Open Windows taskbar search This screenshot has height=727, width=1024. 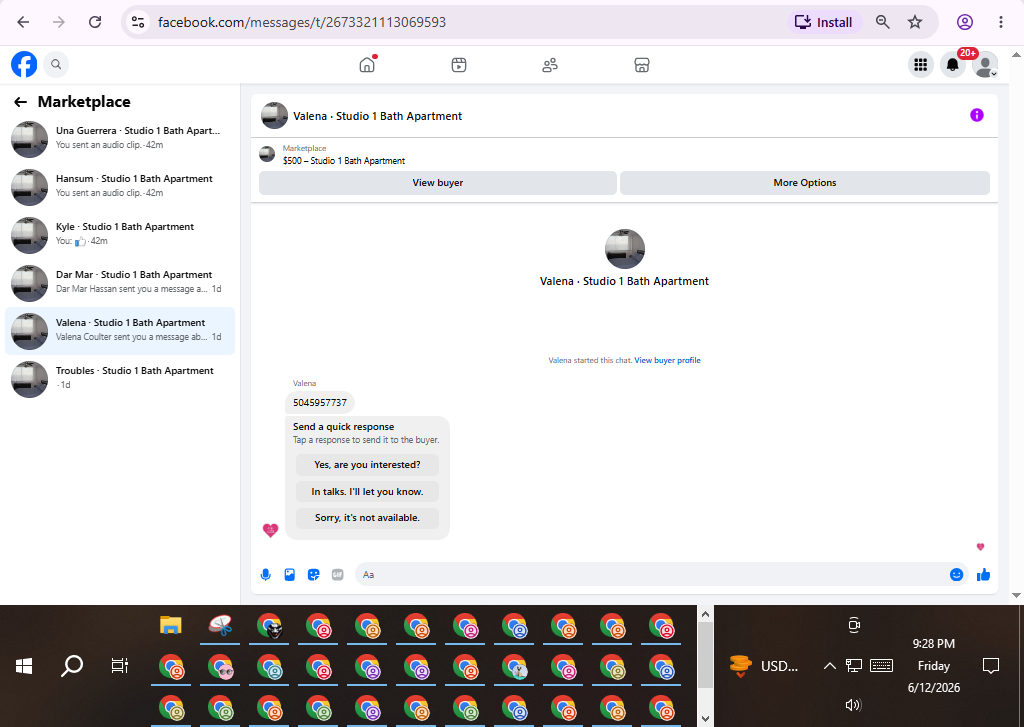tap(72, 666)
